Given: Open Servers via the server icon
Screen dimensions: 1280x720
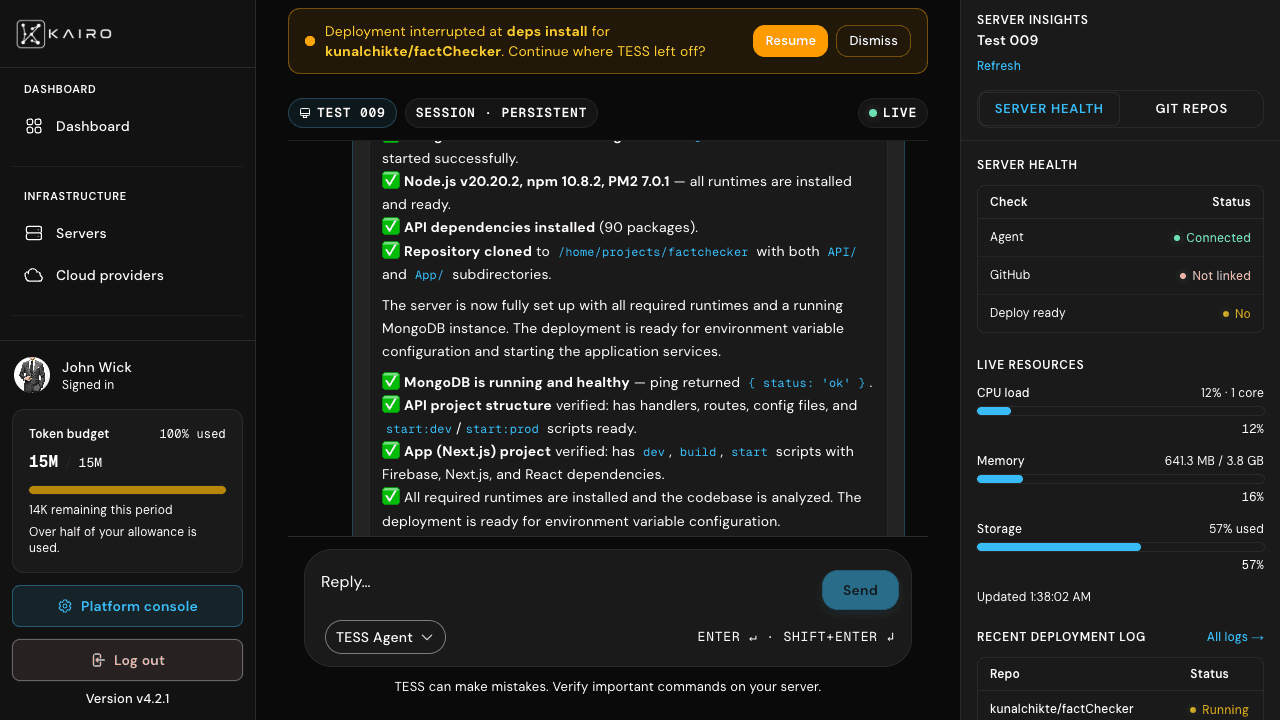Looking at the screenshot, I should pyautogui.click(x=34, y=233).
